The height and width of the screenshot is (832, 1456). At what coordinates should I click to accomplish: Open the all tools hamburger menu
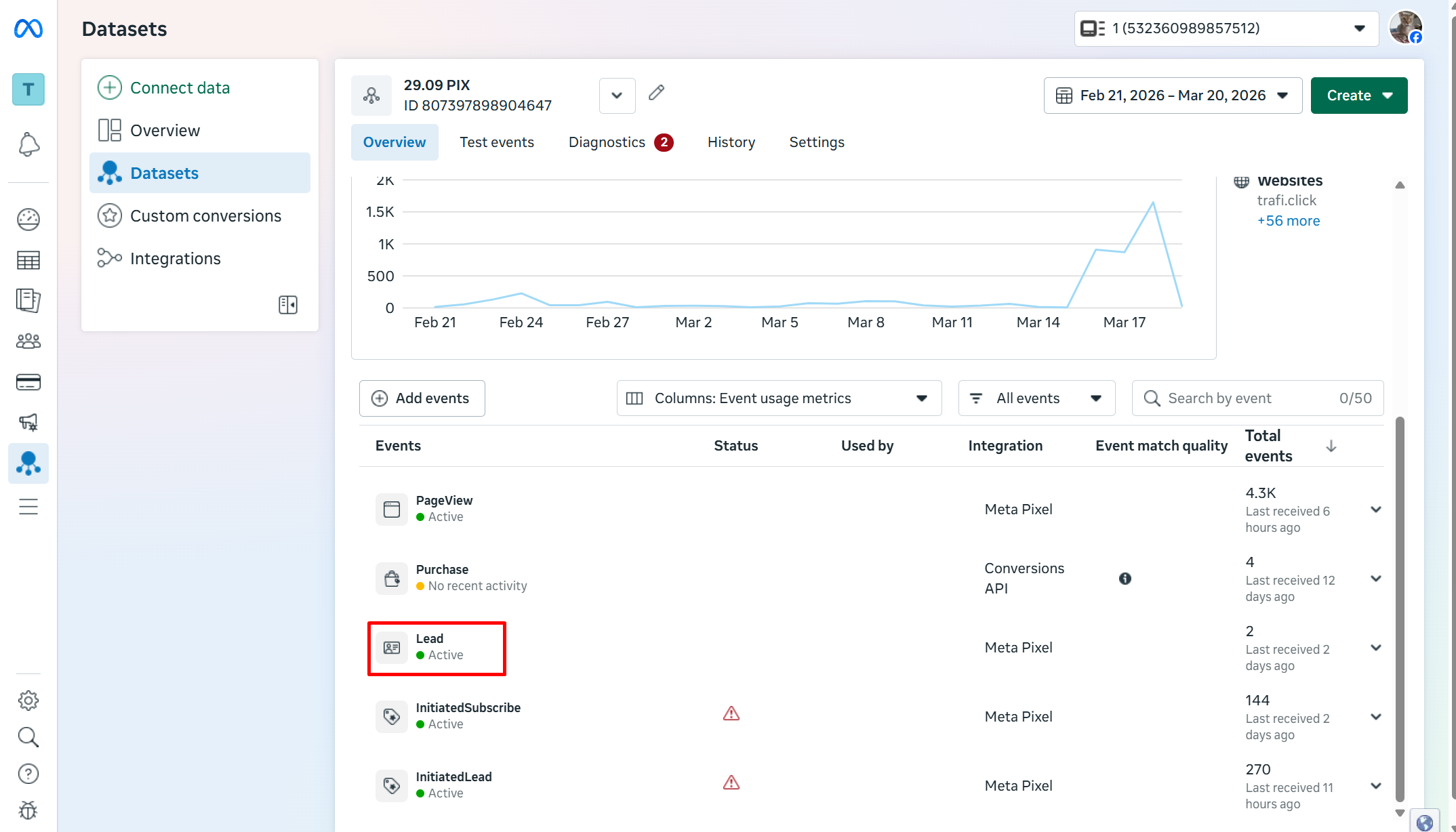[x=28, y=507]
